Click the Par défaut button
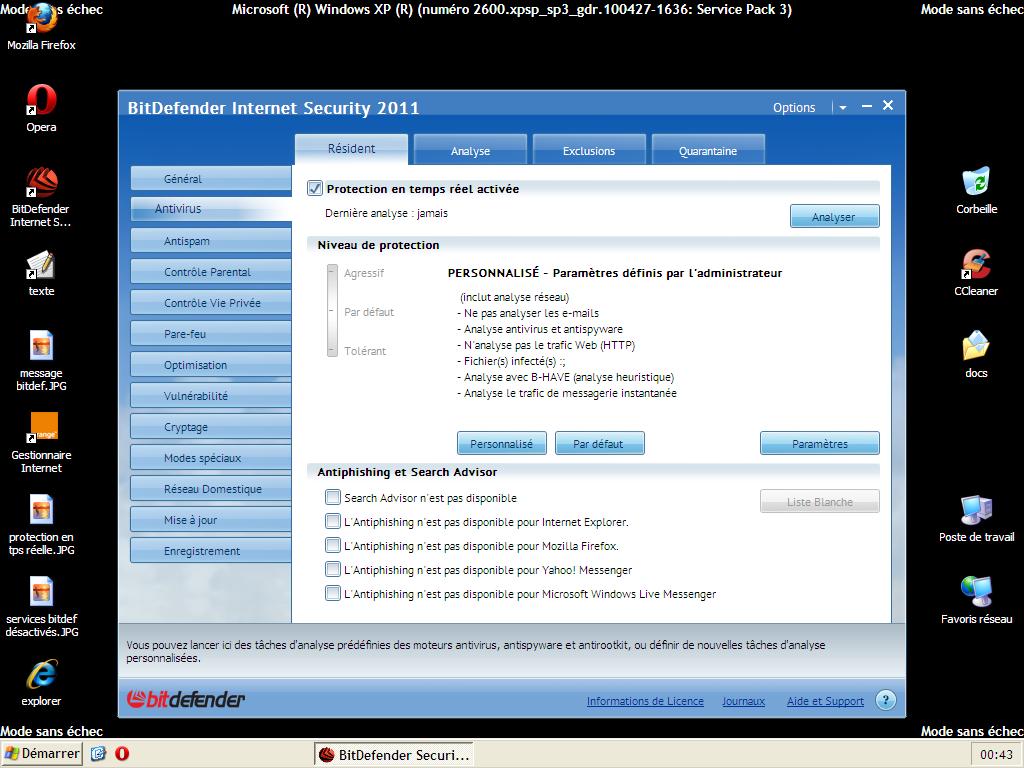 (x=600, y=443)
